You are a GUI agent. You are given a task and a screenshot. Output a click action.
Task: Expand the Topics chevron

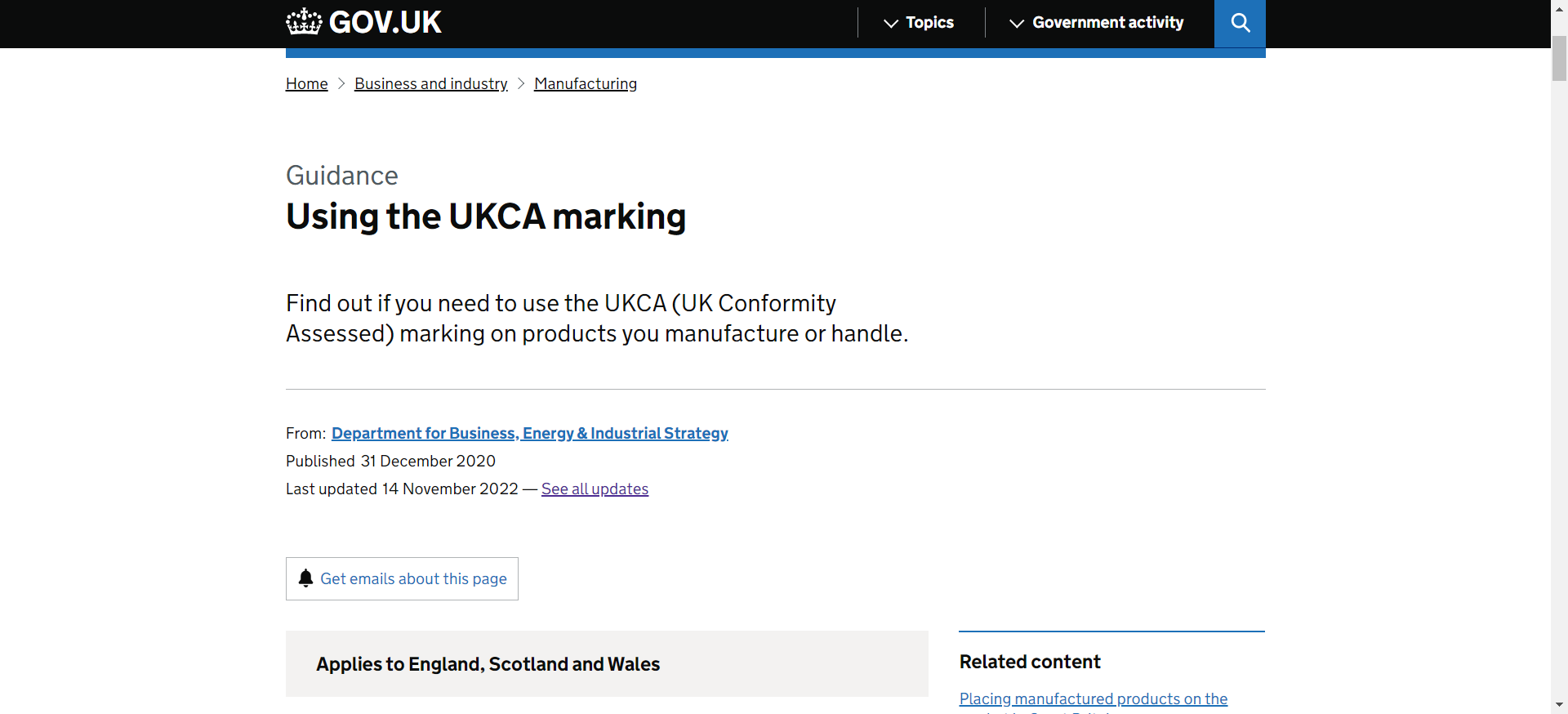pos(890,24)
